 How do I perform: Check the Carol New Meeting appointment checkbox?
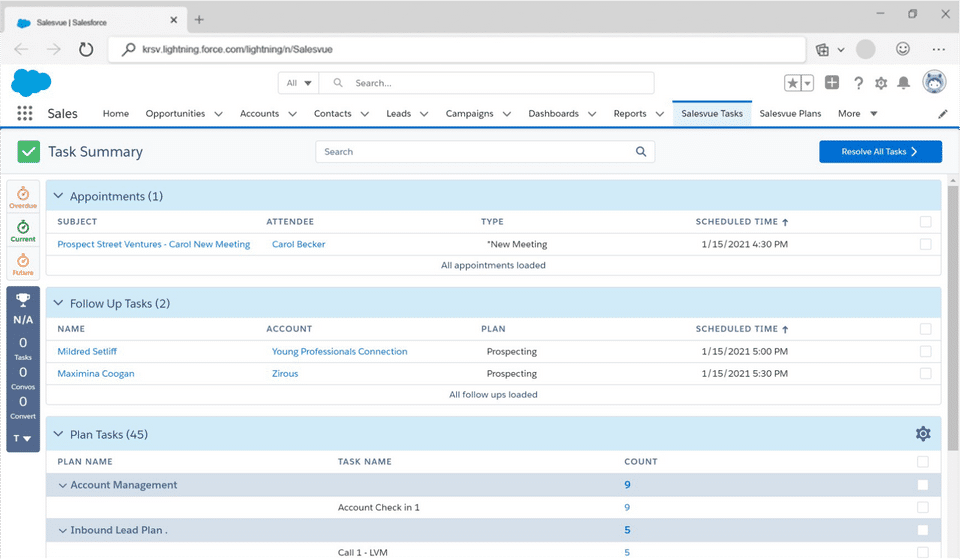click(925, 244)
